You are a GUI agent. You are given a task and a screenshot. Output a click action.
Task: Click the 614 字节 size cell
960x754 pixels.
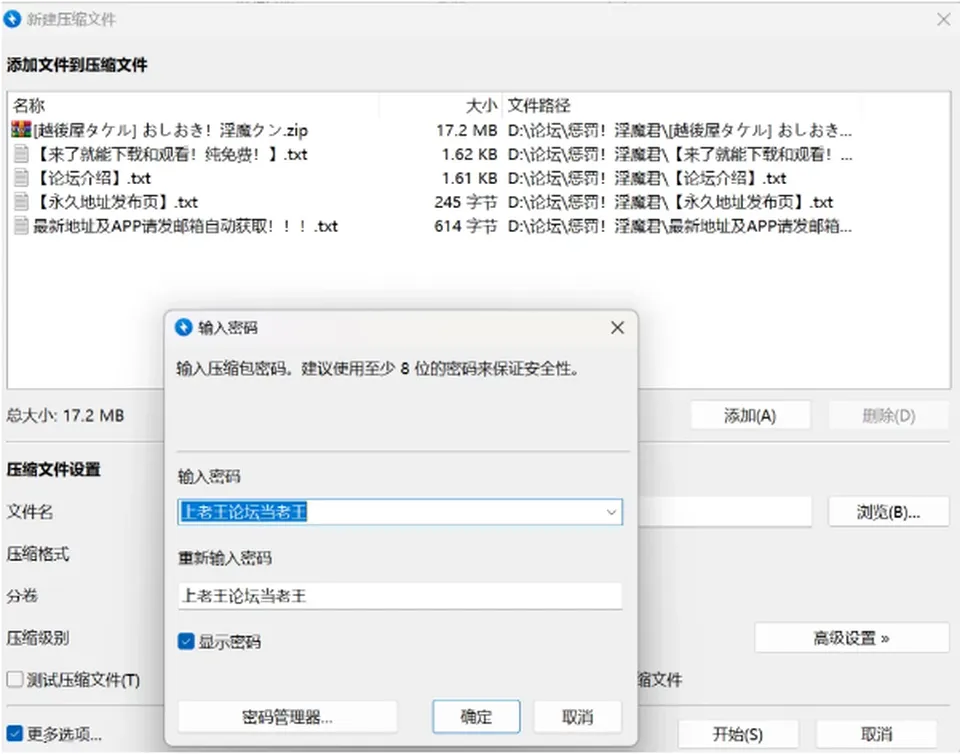click(x=466, y=226)
